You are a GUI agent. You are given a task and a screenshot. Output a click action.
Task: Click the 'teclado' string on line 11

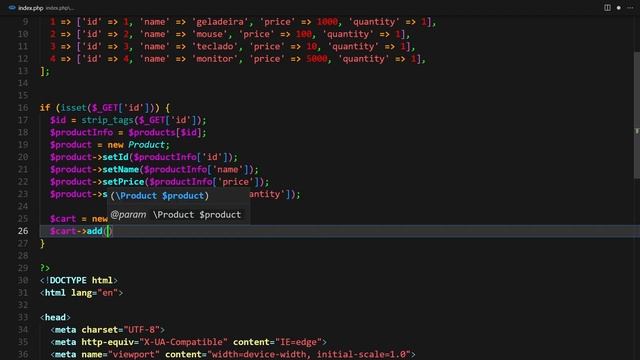pos(214,47)
